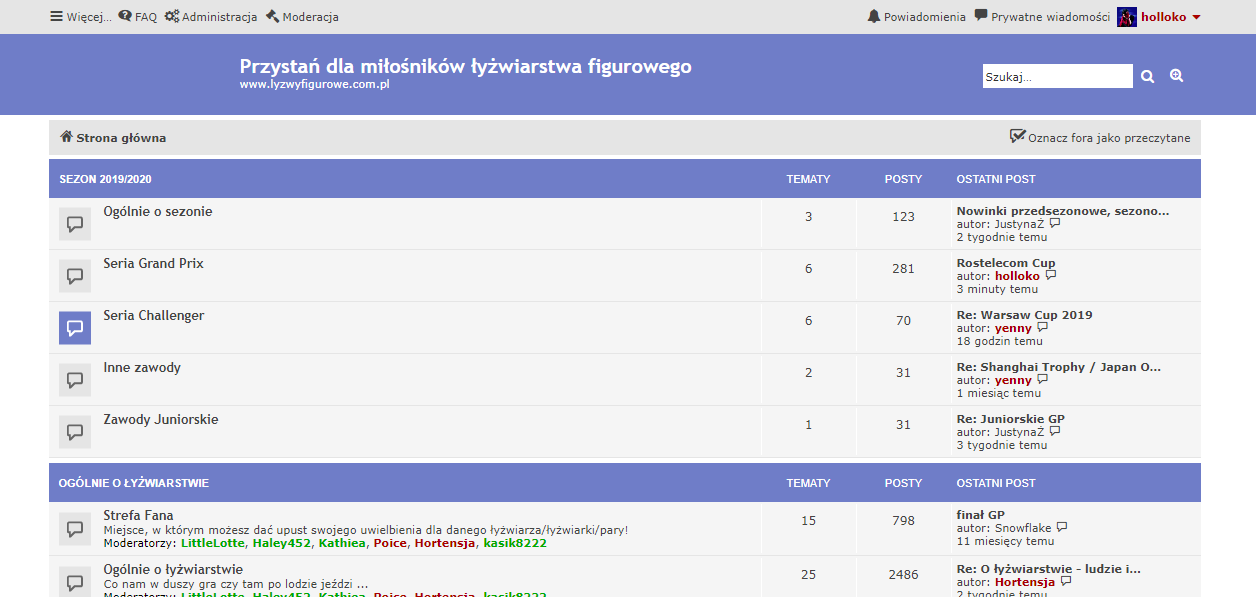Open Inne zawody forum
The image size is (1256, 597).
[142, 368]
